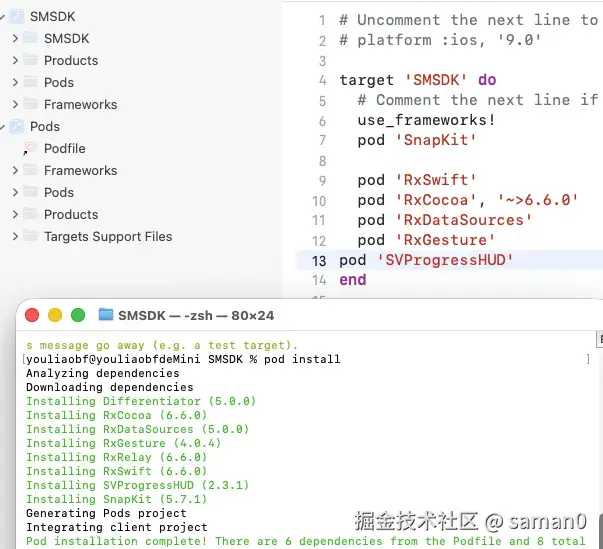Select the SMSDK project root row
Image resolution: width=603 pixels, height=549 pixels.
53,17
